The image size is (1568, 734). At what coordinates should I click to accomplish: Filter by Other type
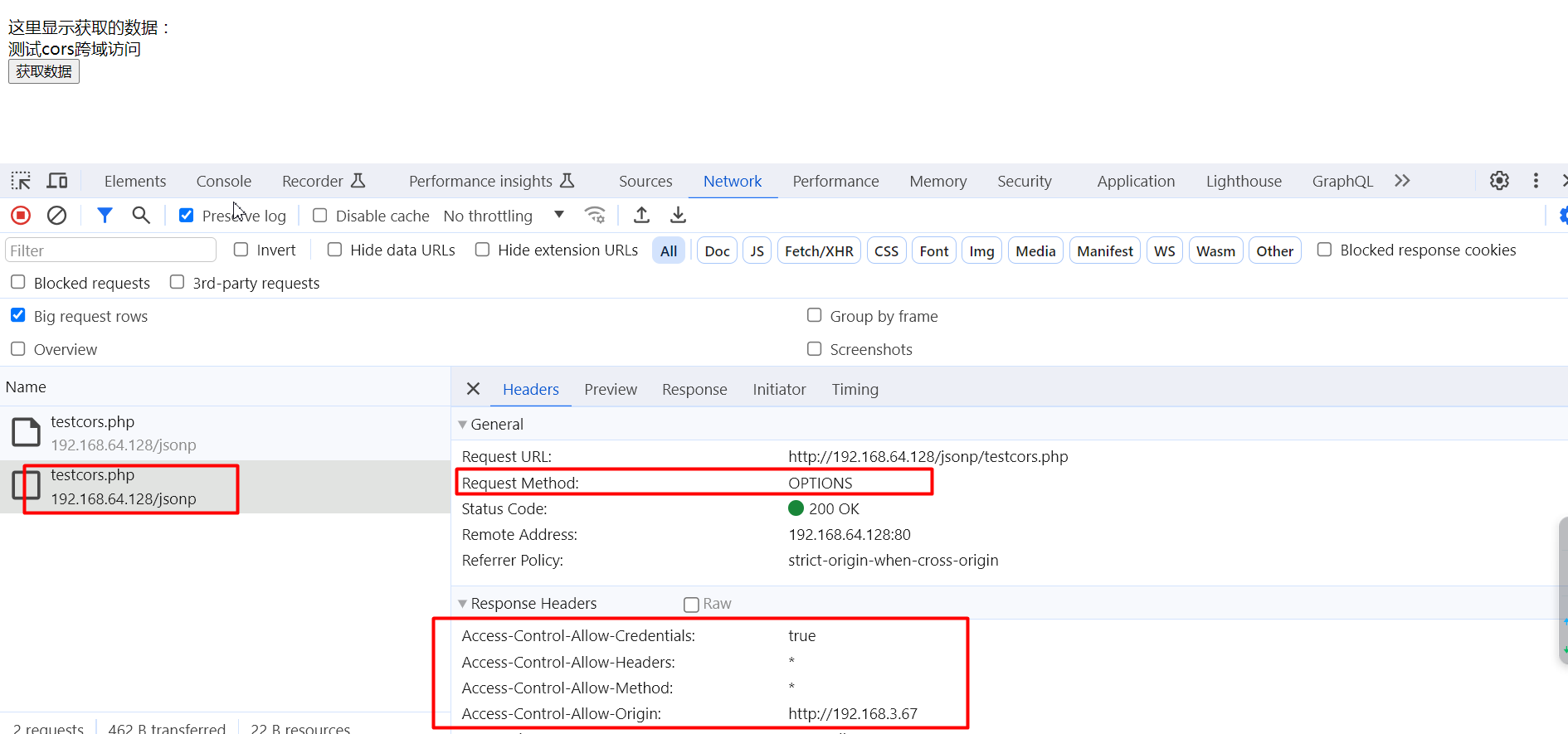coord(1274,250)
